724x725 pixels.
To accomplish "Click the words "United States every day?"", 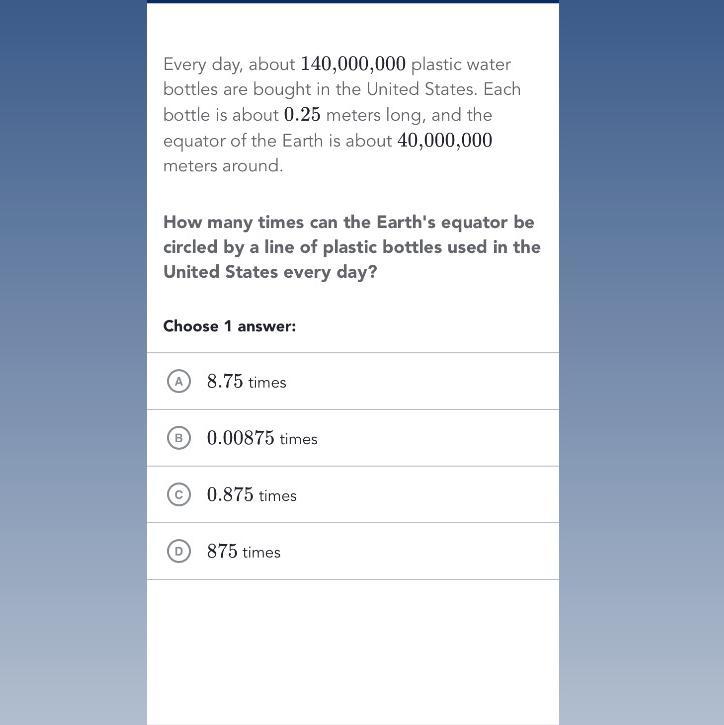I will pyautogui.click(x=270, y=272).
